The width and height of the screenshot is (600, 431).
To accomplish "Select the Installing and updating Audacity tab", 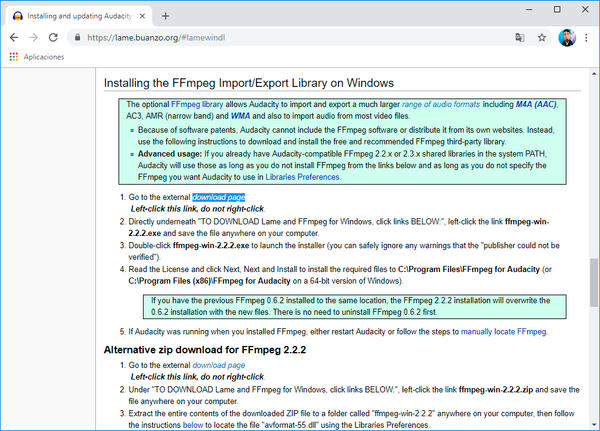I will coord(79,16).
